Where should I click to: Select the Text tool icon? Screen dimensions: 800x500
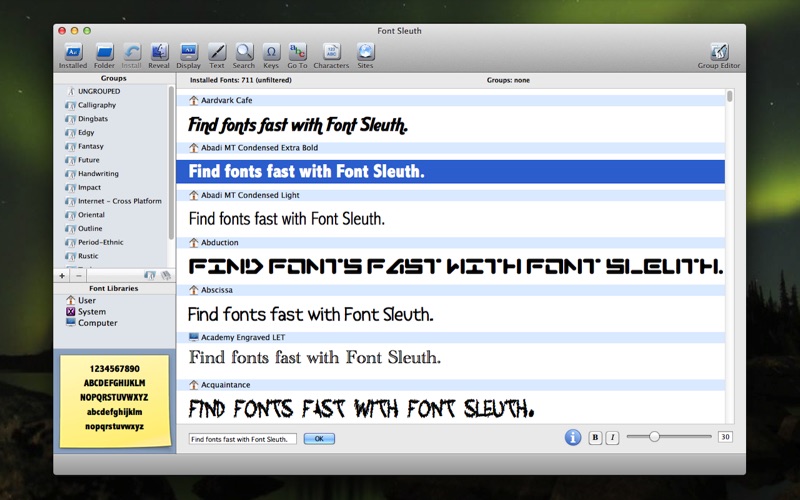tap(217, 52)
